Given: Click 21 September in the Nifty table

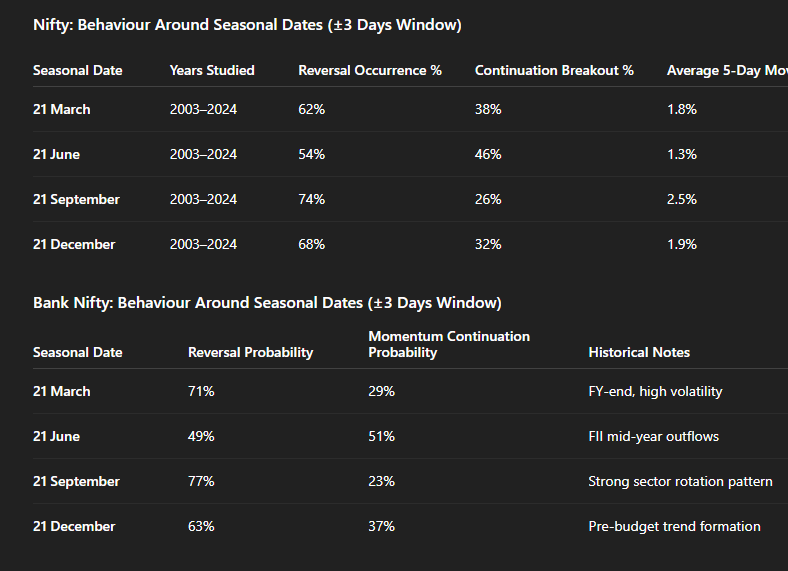Looking at the screenshot, I should [76, 199].
